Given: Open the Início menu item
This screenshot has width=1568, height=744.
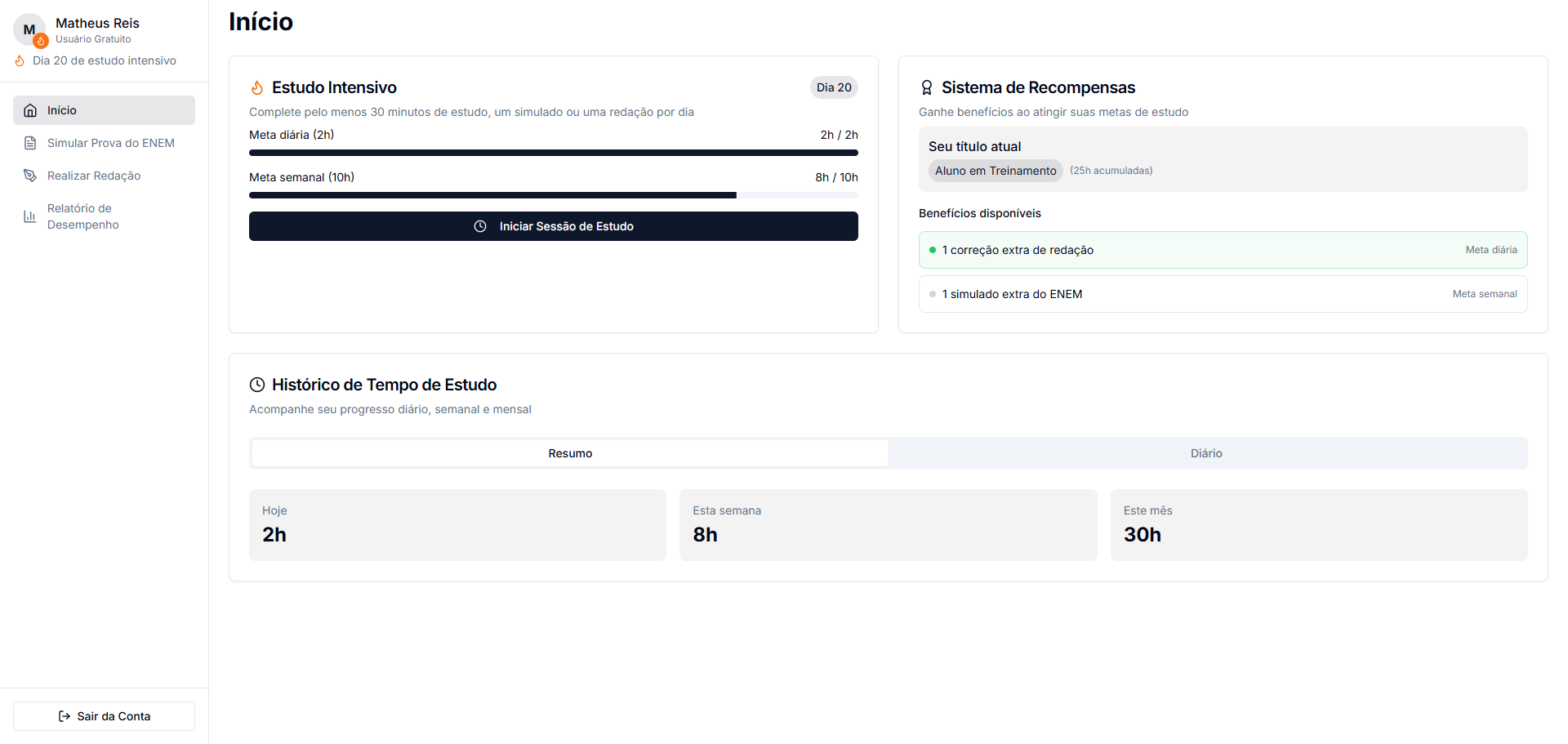Looking at the screenshot, I should 104,110.
